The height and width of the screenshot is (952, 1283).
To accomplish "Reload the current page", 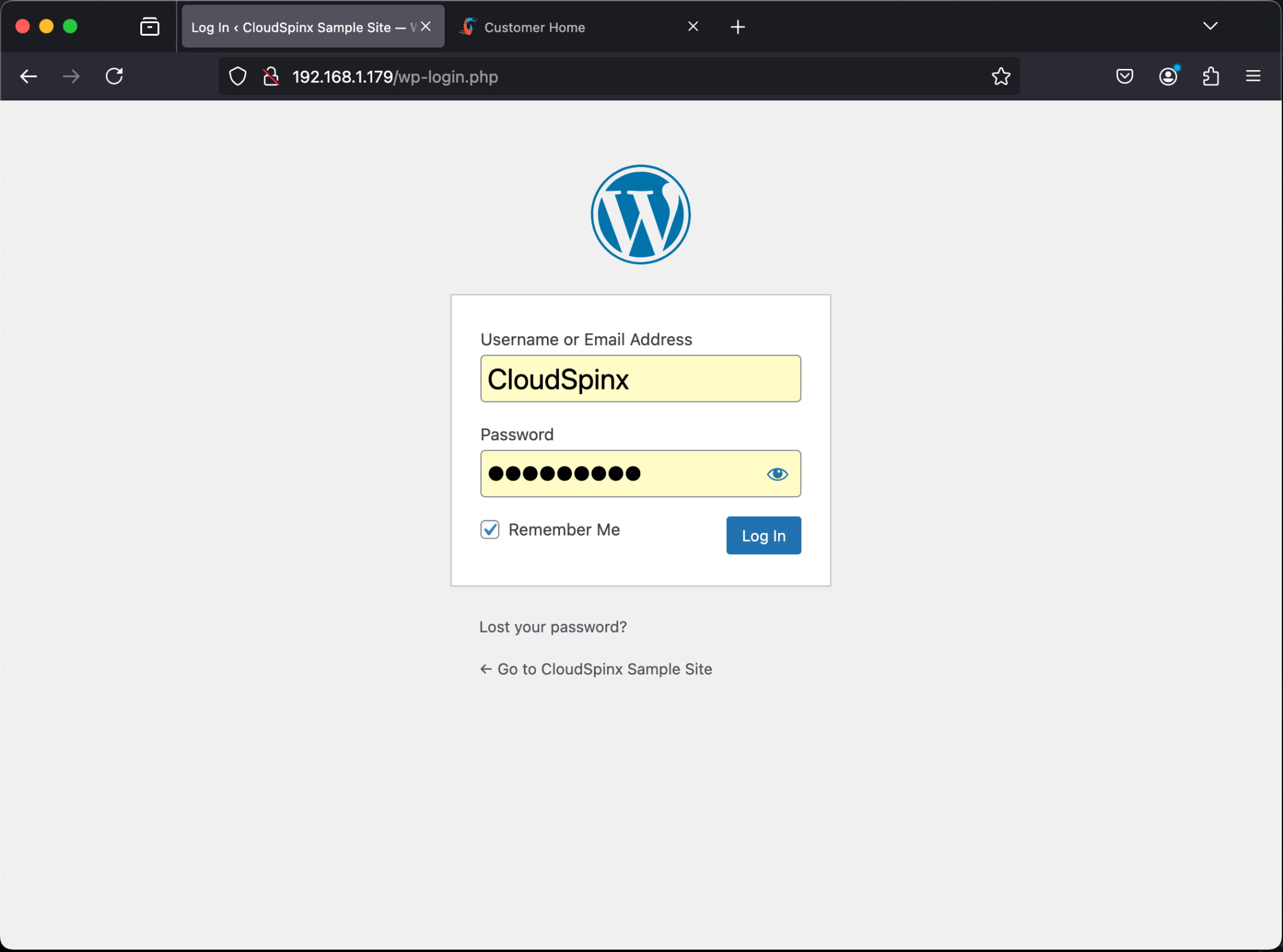I will (x=114, y=76).
